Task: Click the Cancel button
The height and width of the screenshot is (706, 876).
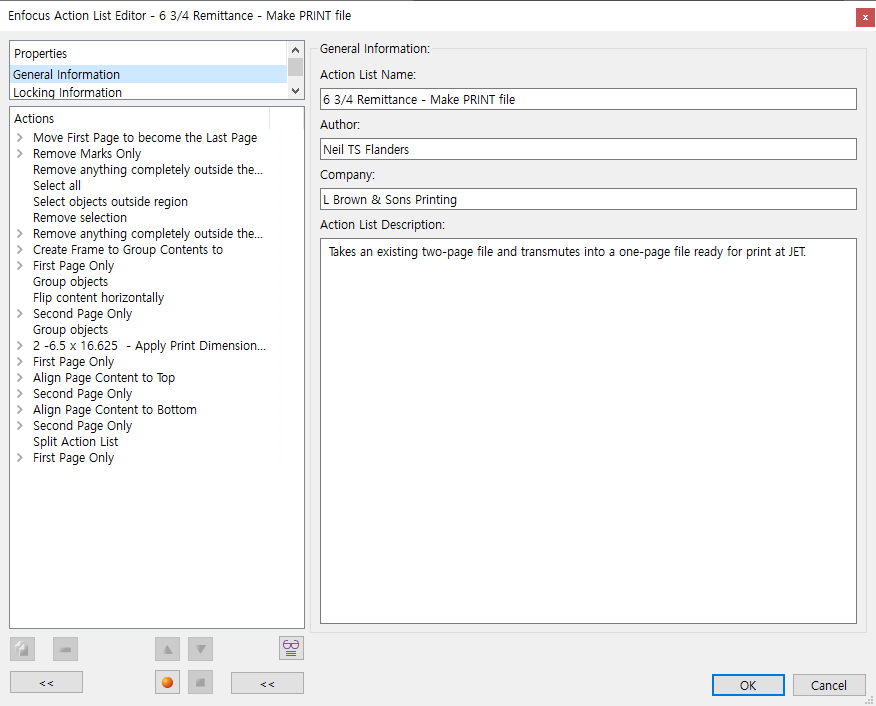Action: tap(828, 685)
